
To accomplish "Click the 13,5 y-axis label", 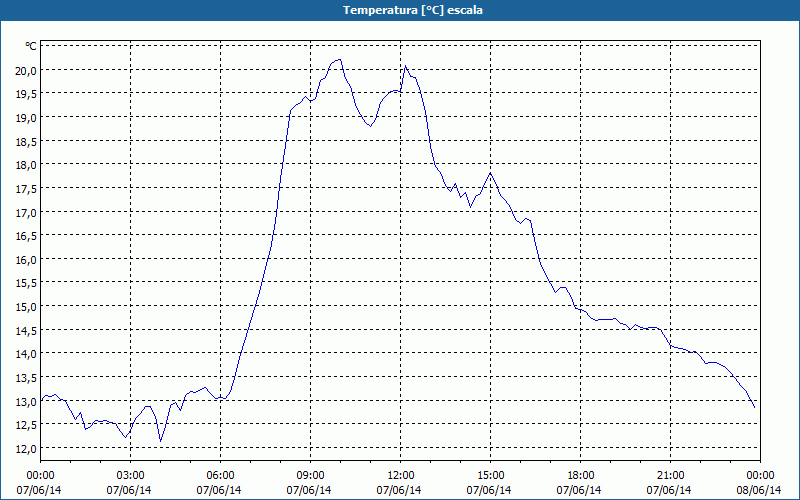I will point(26,378).
